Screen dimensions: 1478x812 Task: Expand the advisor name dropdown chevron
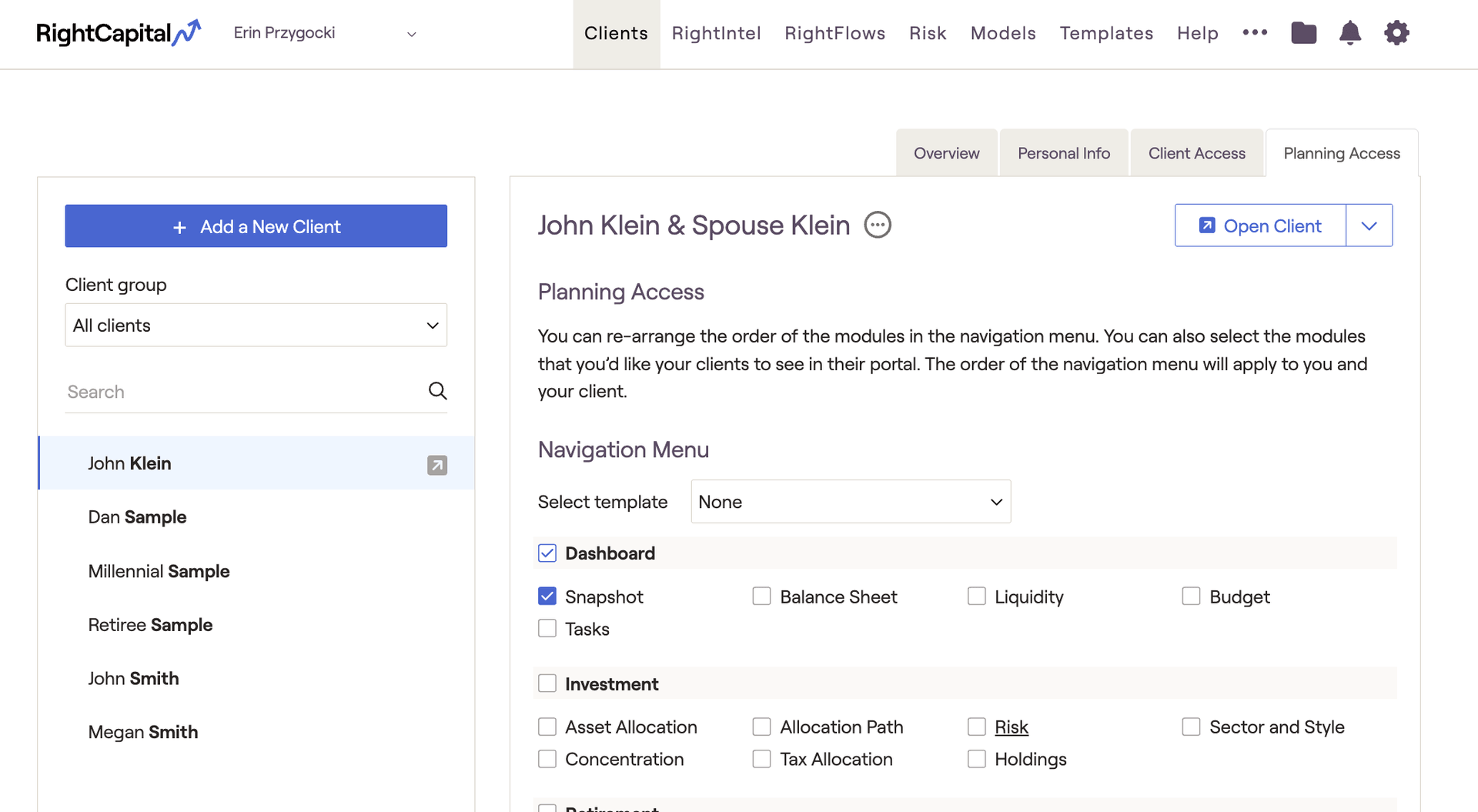point(412,34)
